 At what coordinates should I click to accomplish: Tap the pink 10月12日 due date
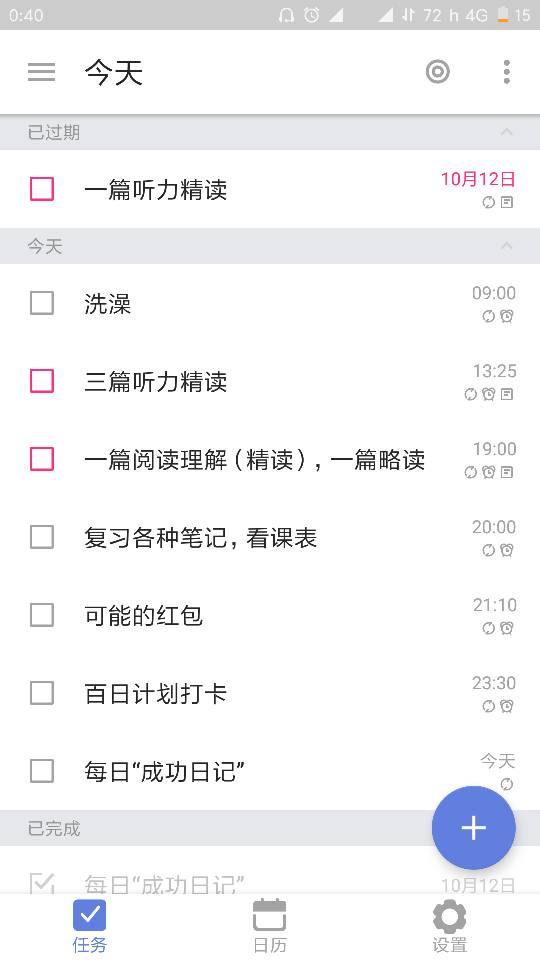[x=478, y=179]
